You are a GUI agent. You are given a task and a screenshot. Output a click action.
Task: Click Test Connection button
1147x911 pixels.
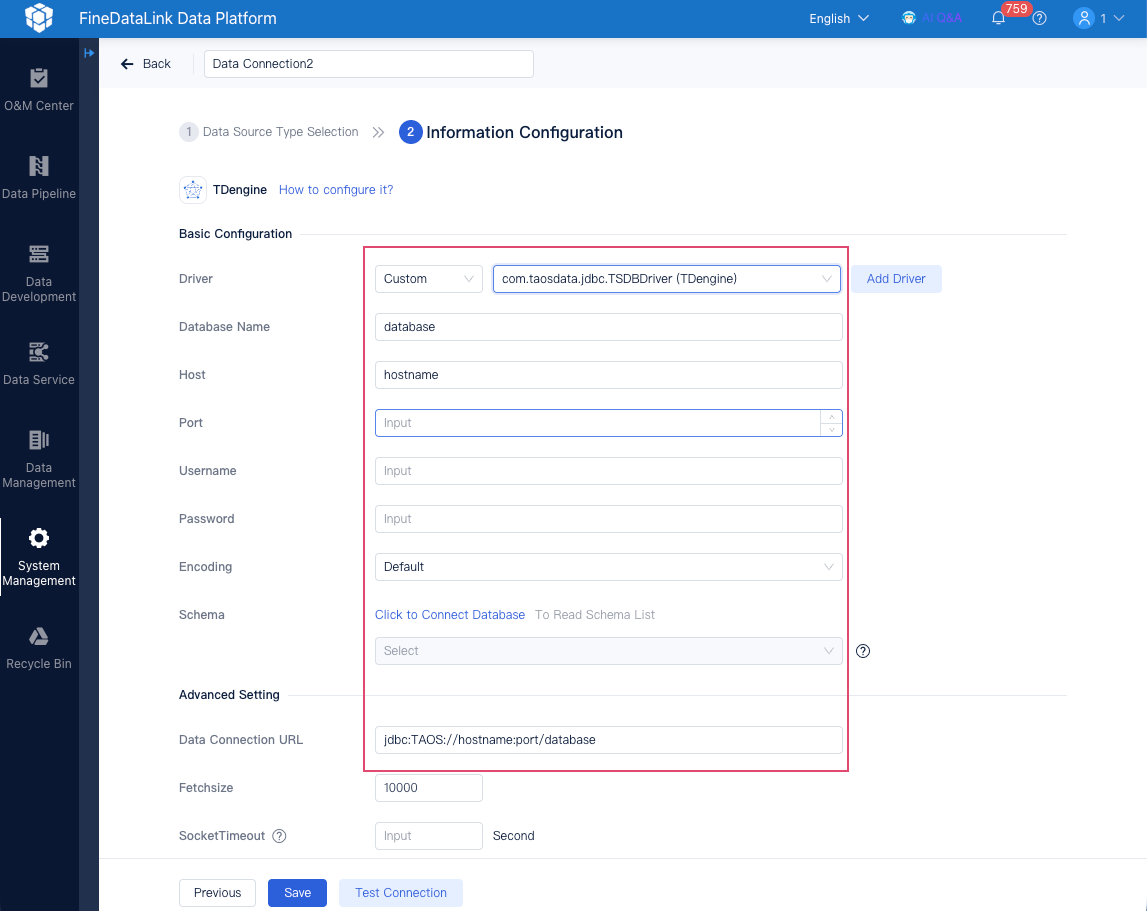pos(401,893)
